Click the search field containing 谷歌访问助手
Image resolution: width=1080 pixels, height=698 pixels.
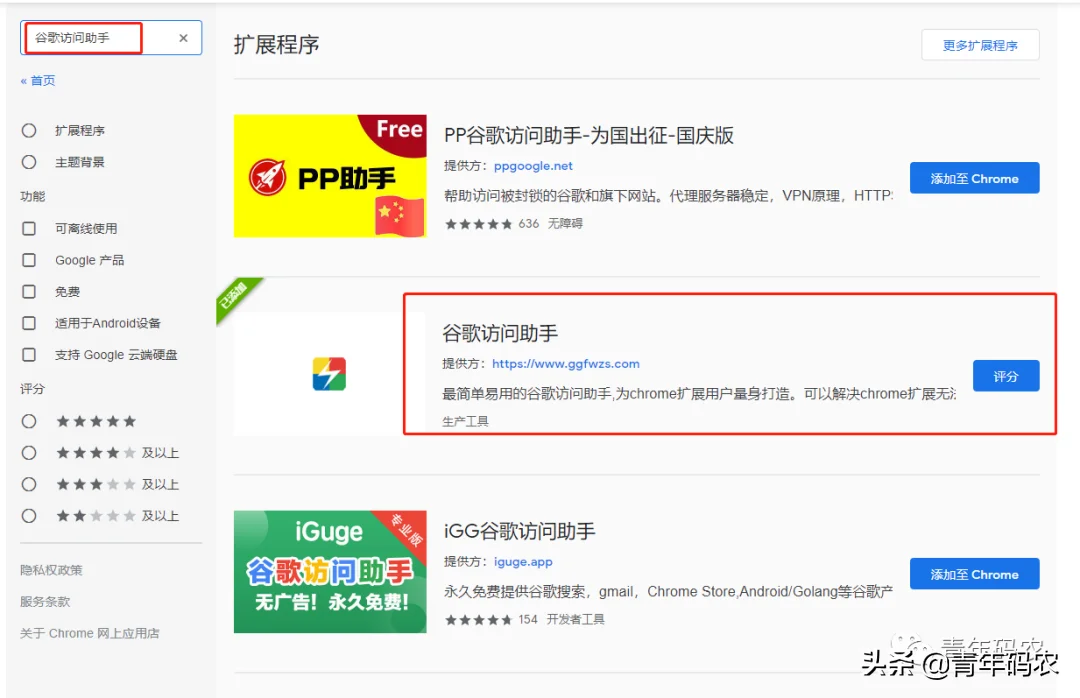(x=111, y=38)
